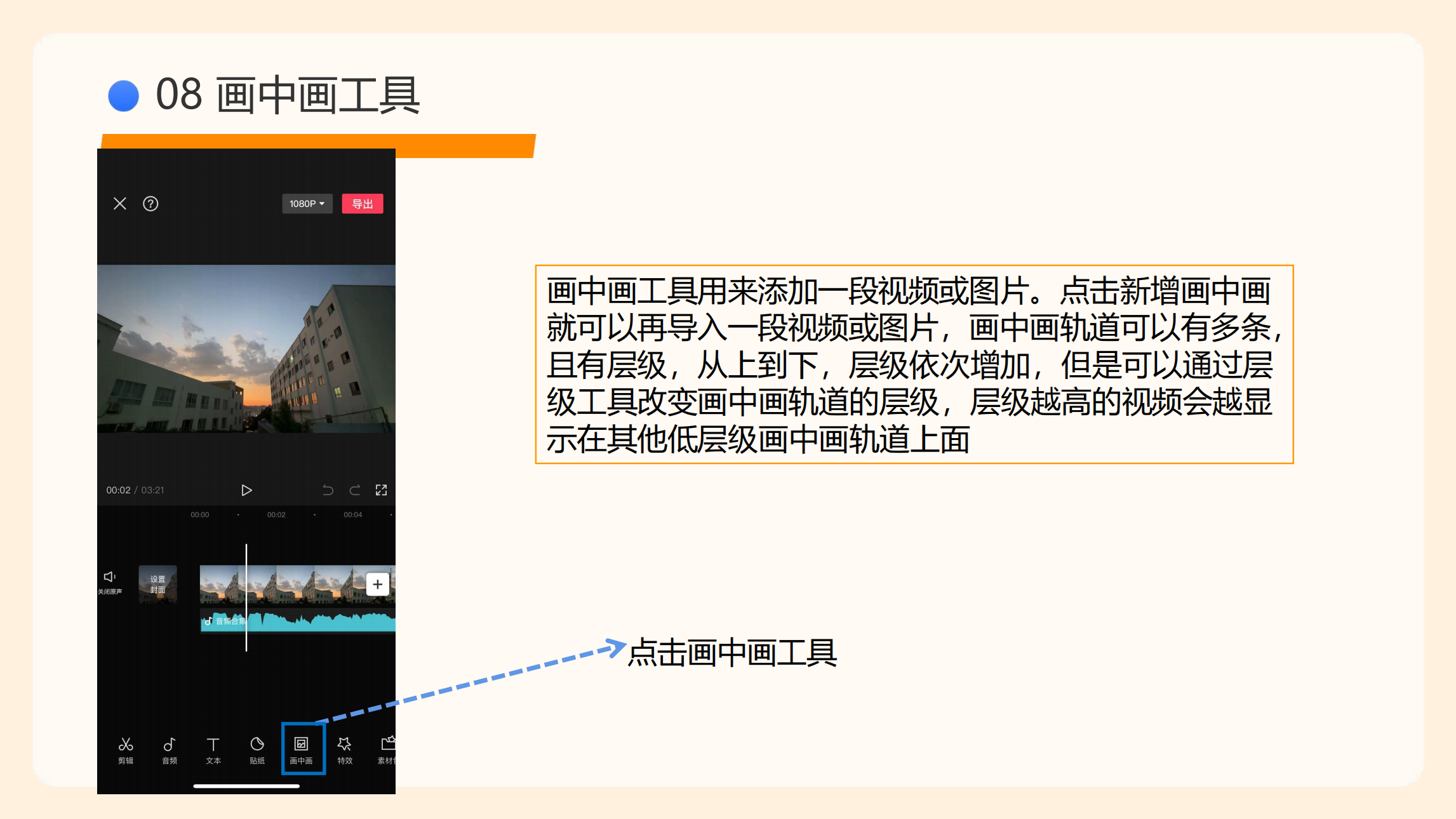This screenshot has width=1456, height=819.
Task: Open the 音频 audio tool
Action: tap(170, 750)
